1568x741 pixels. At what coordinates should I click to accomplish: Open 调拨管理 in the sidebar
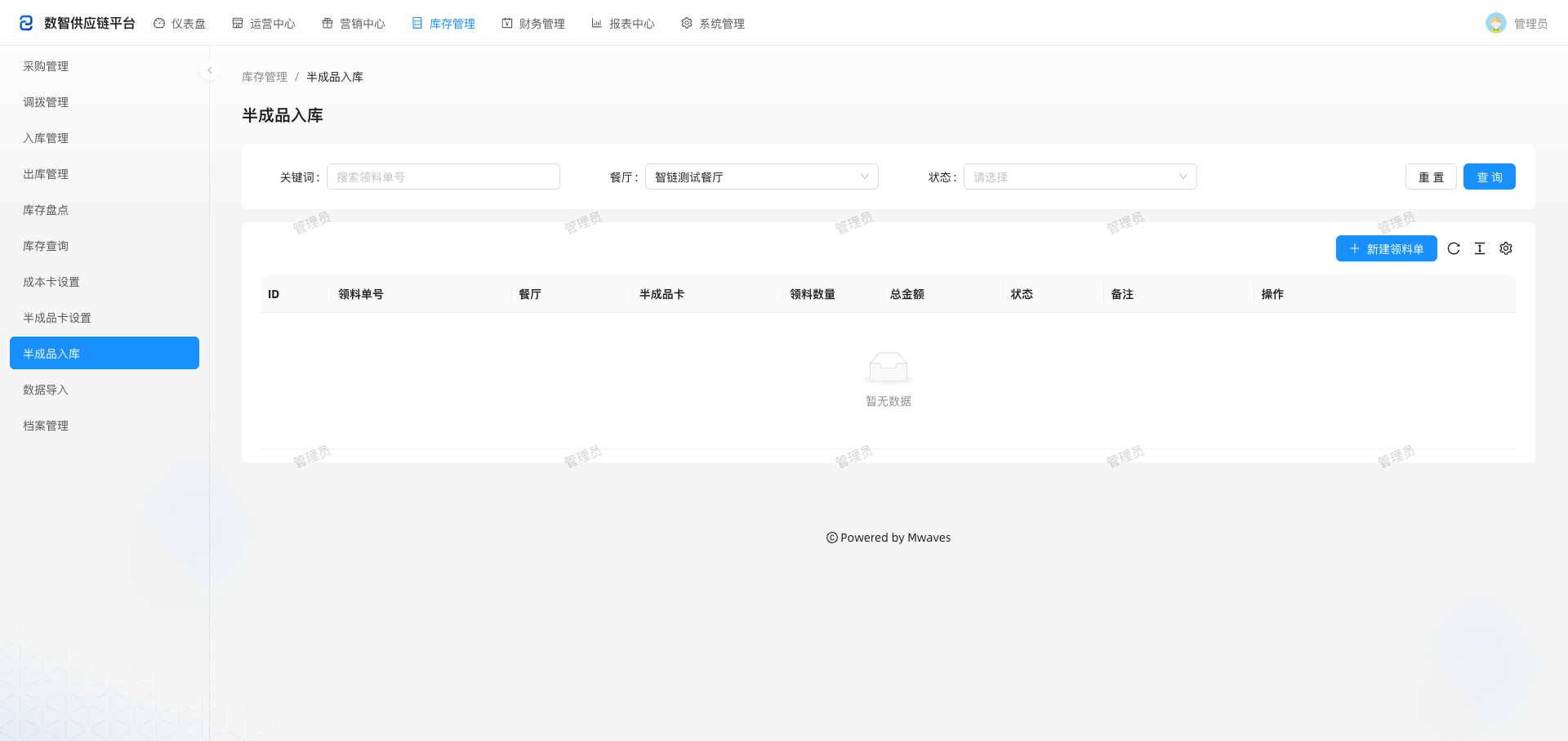point(105,102)
